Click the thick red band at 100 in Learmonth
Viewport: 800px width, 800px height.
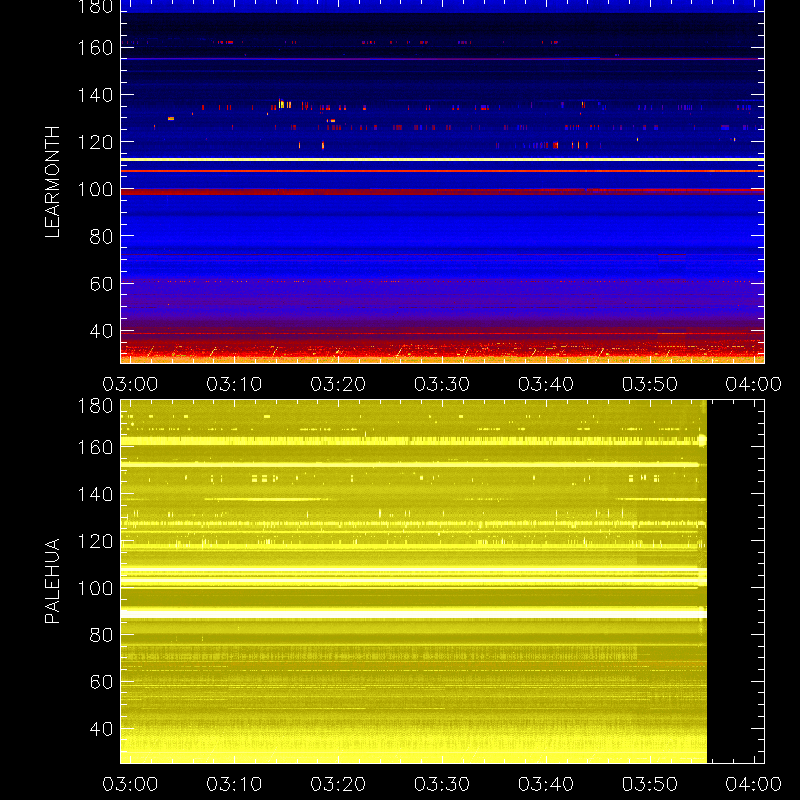tap(442, 192)
